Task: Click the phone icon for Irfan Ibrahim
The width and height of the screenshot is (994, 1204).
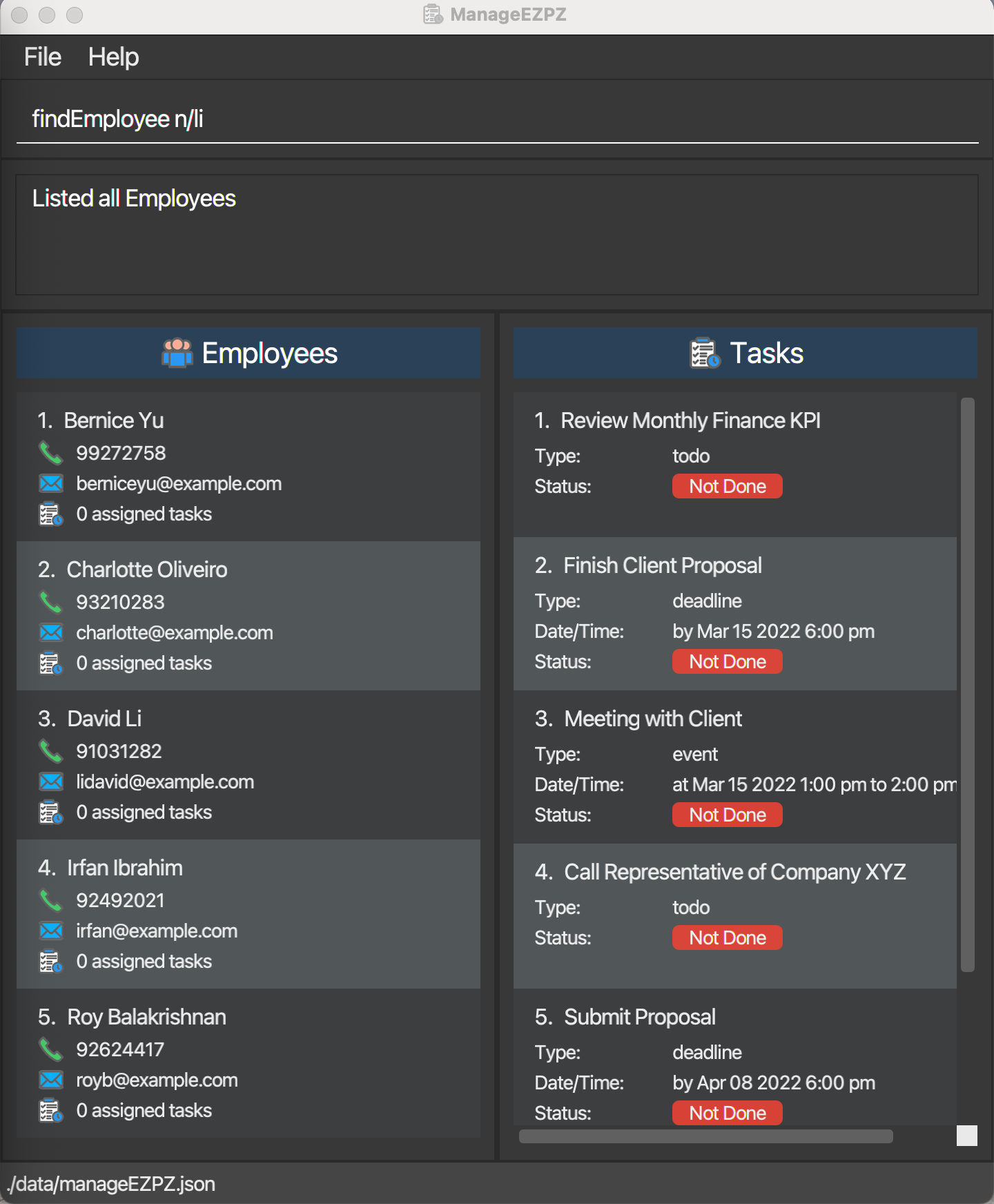Action: click(x=51, y=900)
